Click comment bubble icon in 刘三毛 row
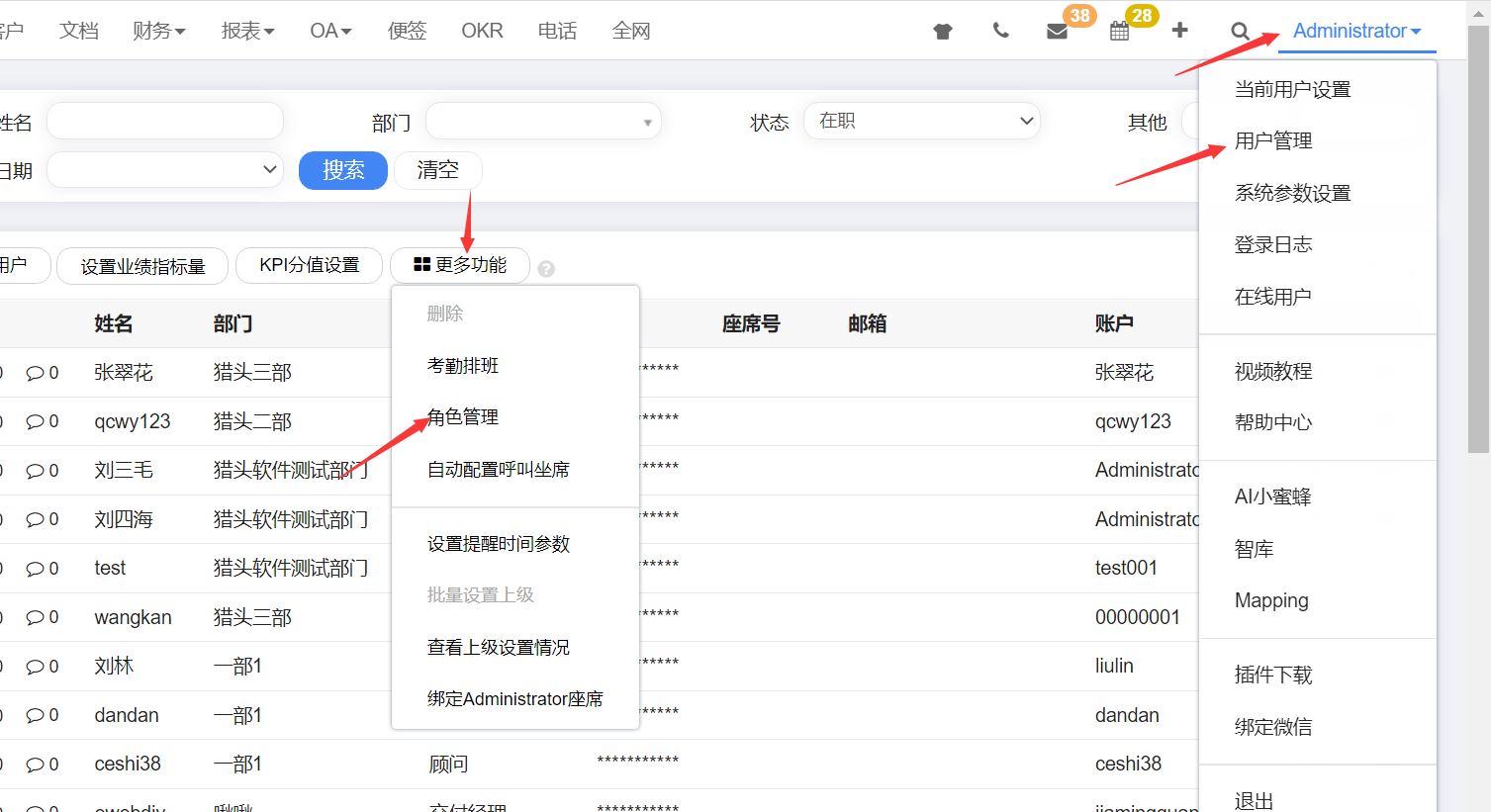The image size is (1491, 812). [36, 471]
